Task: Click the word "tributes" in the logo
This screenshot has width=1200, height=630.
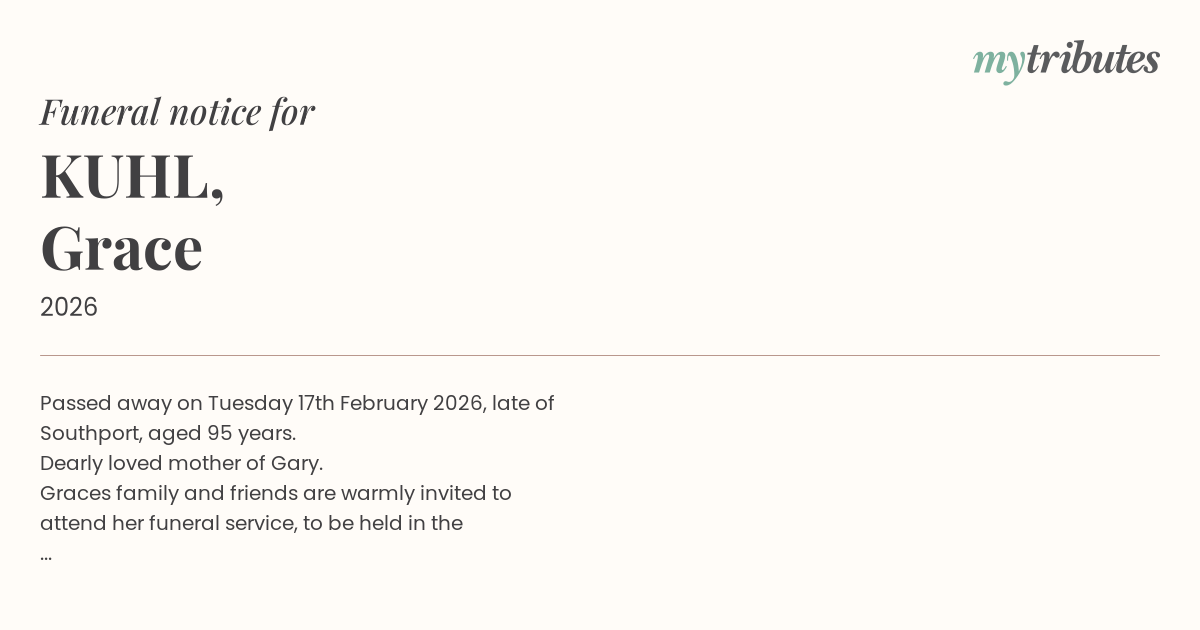Action: tap(1093, 59)
